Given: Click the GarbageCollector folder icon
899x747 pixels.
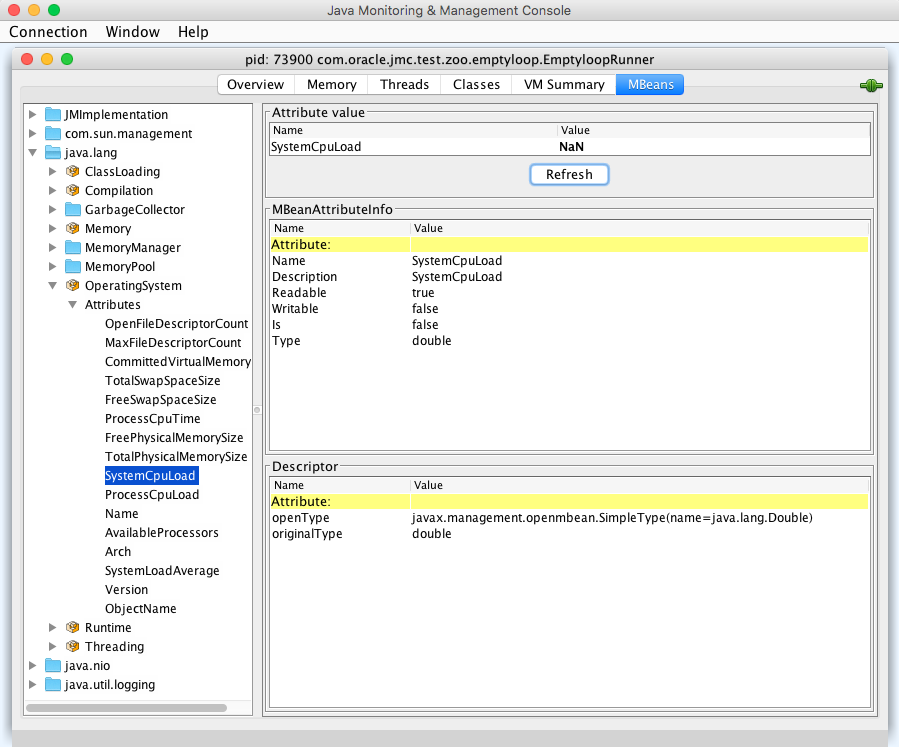Looking at the screenshot, I should (x=72, y=210).
